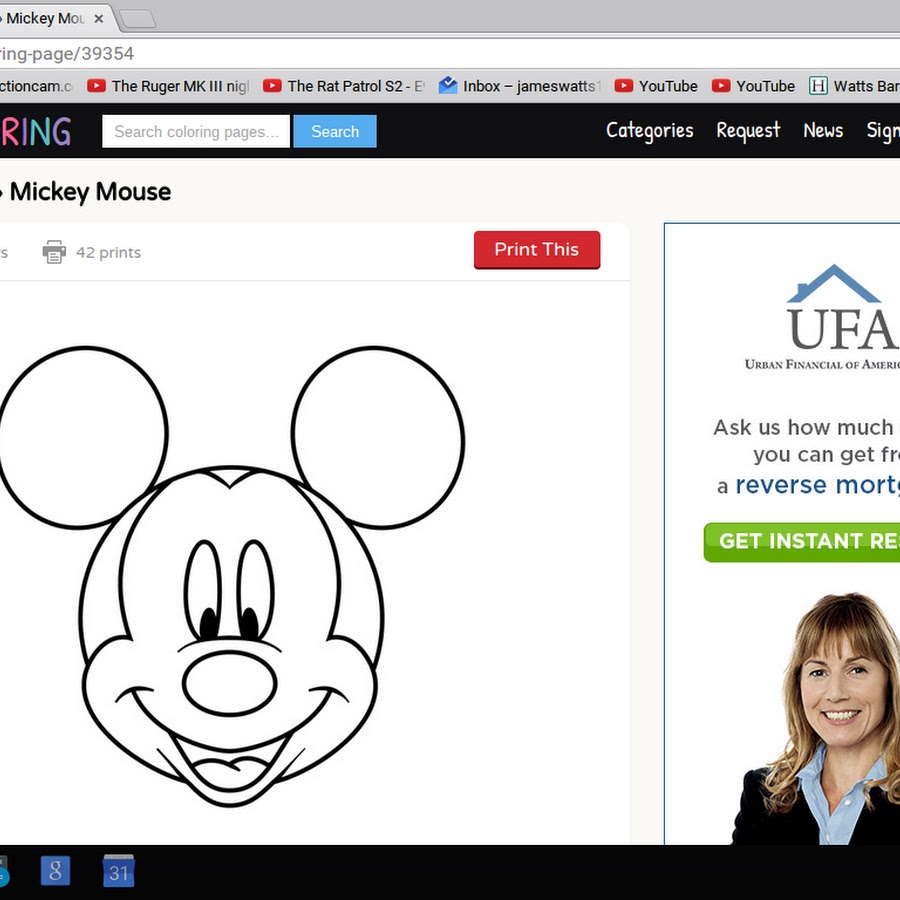Click the coloring site logo
This screenshot has height=900, width=900.
(x=36, y=131)
